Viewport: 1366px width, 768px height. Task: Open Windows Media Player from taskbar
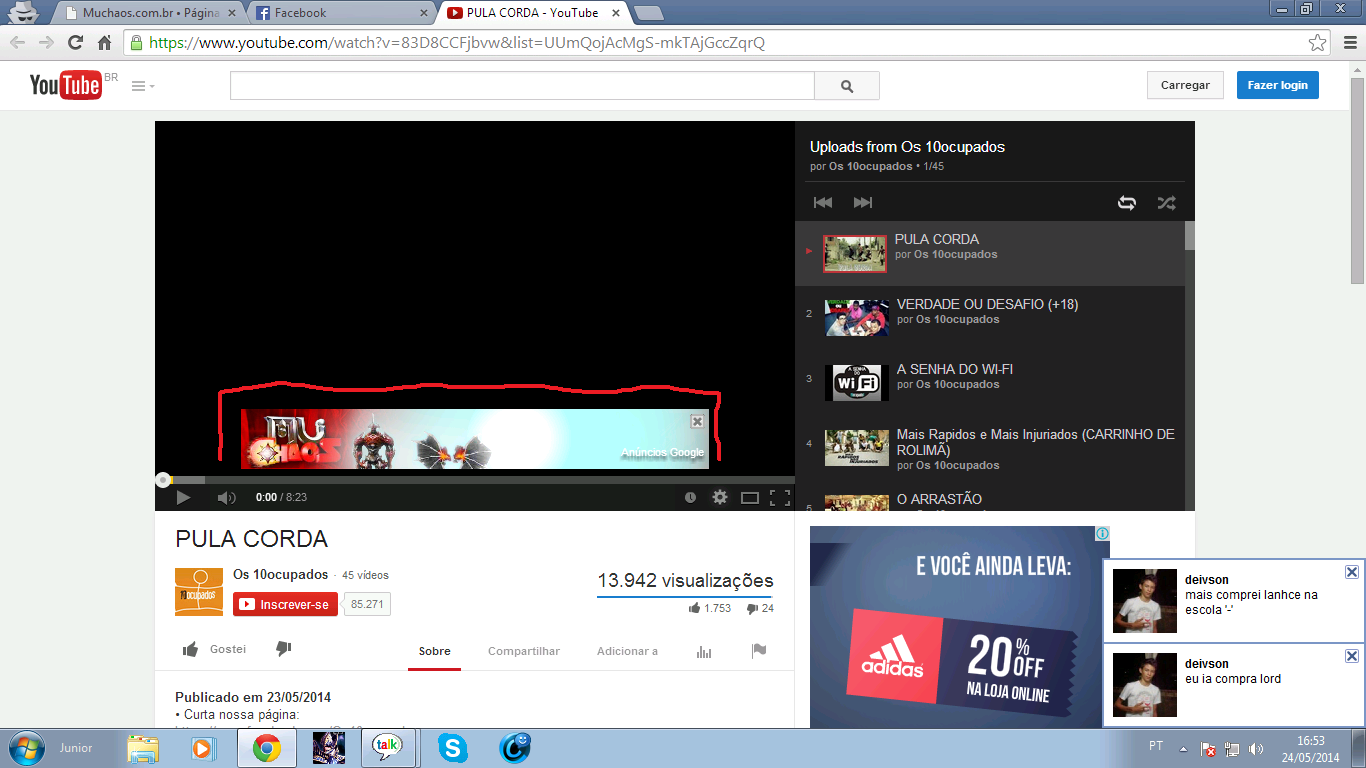pos(203,748)
